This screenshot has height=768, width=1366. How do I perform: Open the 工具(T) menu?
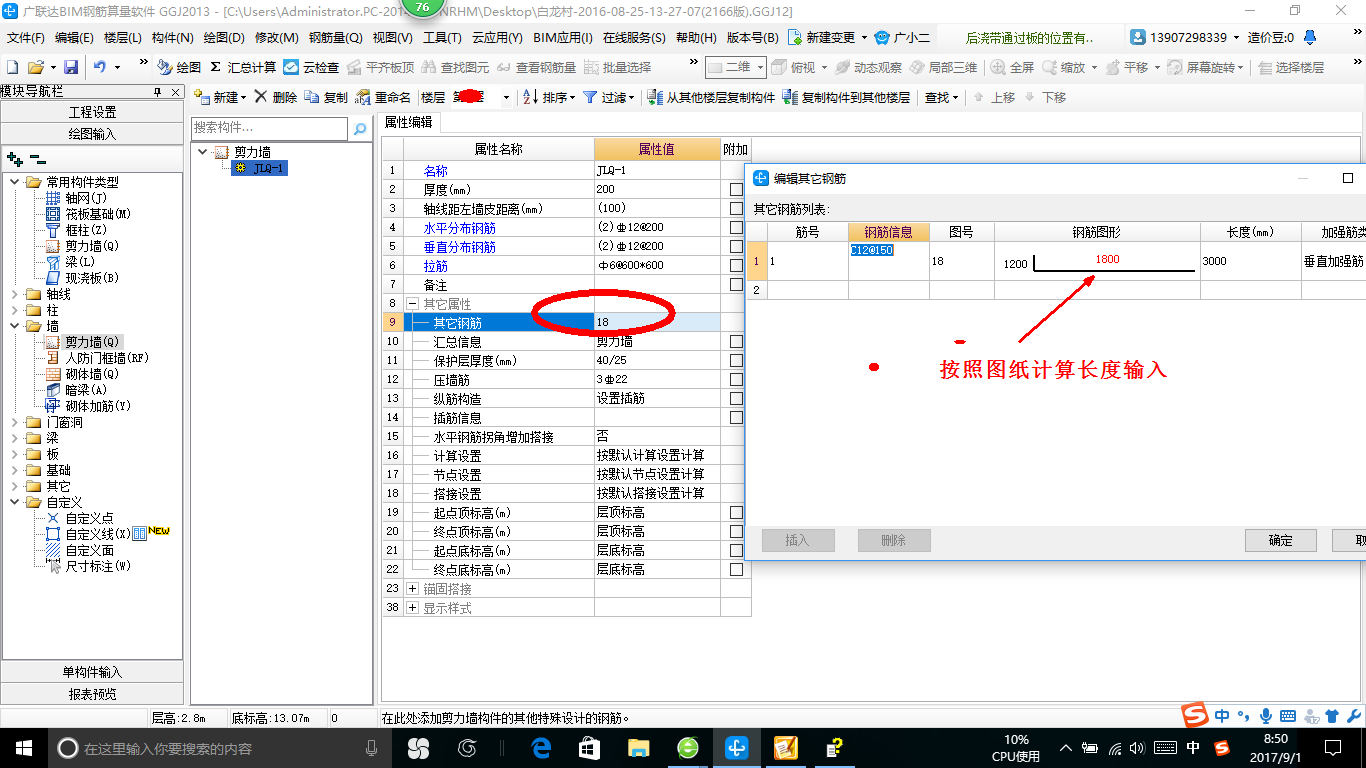pyautogui.click(x=442, y=37)
